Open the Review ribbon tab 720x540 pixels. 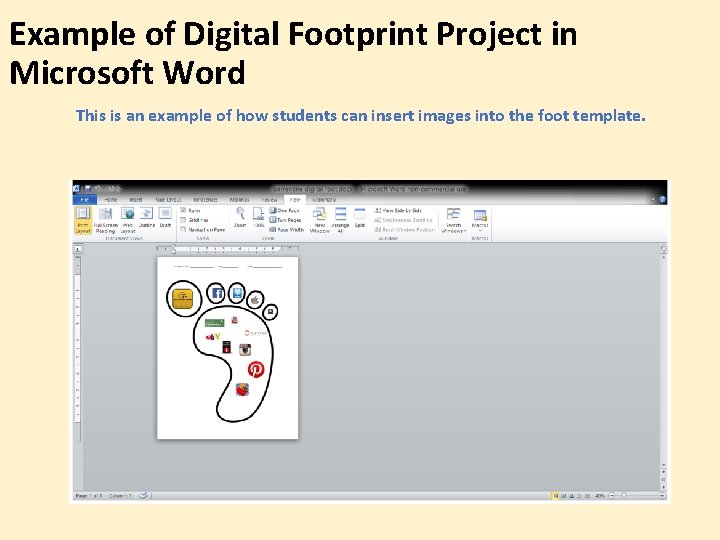pos(269,200)
